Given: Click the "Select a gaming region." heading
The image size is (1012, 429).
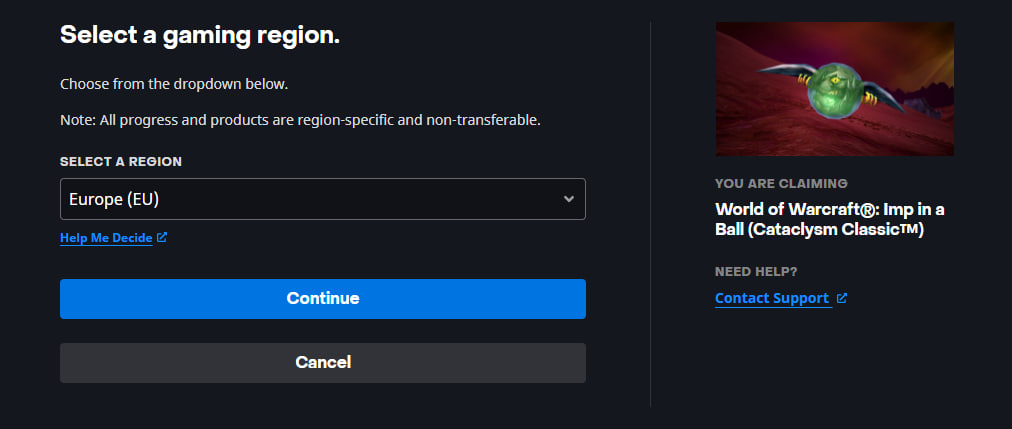Looking at the screenshot, I should pyautogui.click(x=200, y=35).
